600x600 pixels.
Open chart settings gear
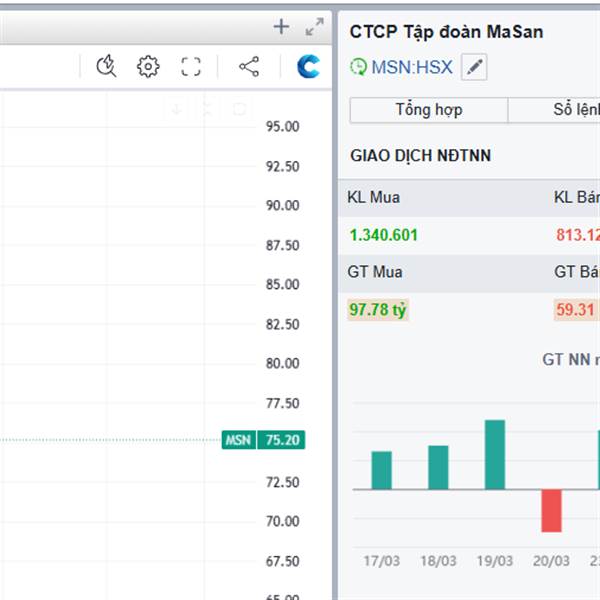click(148, 67)
